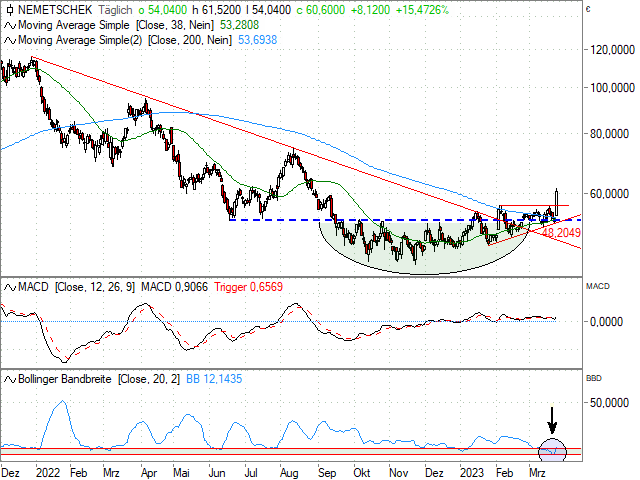Click the BB 12,1435 value
The image size is (640, 480).
[214, 380]
